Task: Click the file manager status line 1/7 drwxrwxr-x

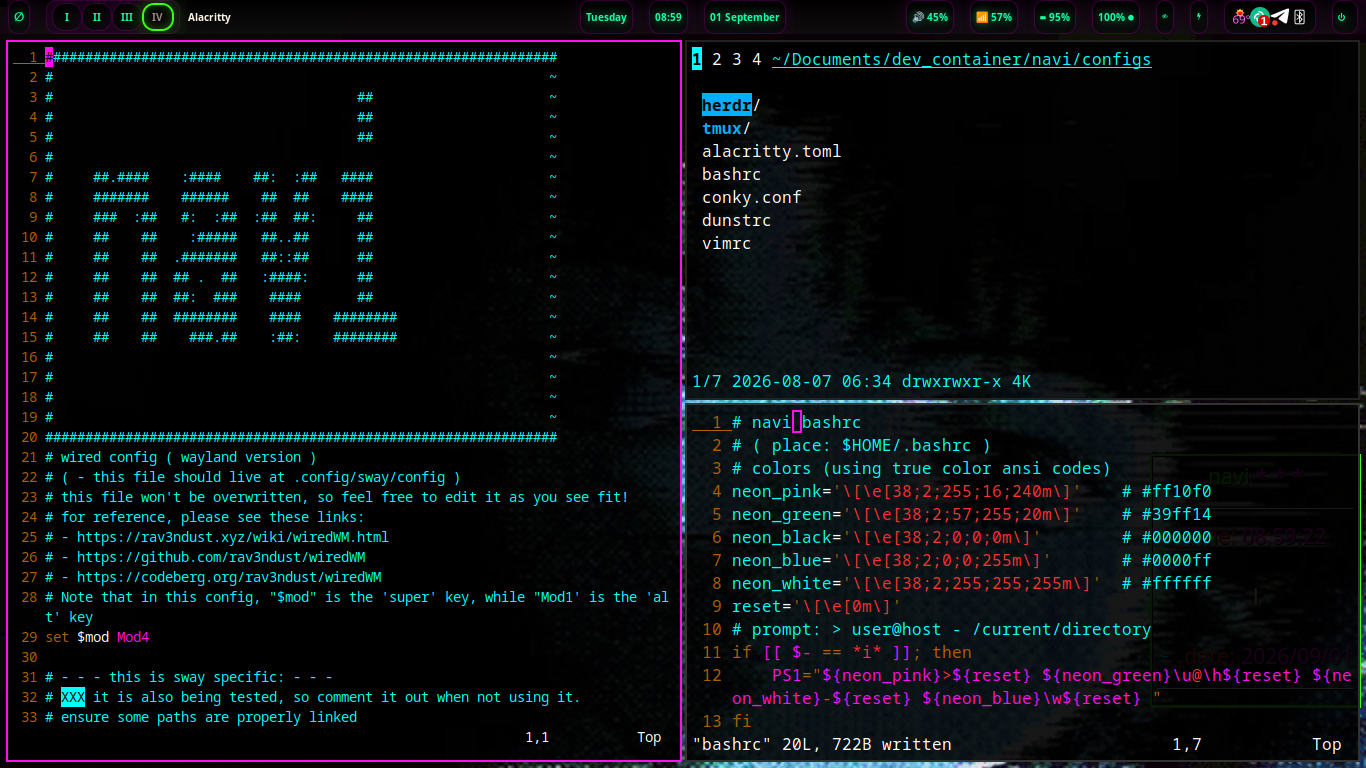Action: click(x=861, y=381)
